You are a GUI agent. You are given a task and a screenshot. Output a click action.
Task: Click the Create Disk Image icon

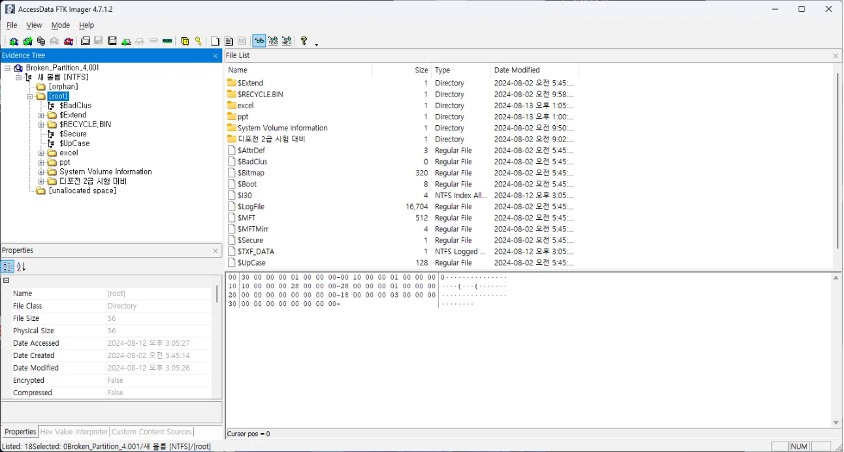tap(85, 41)
